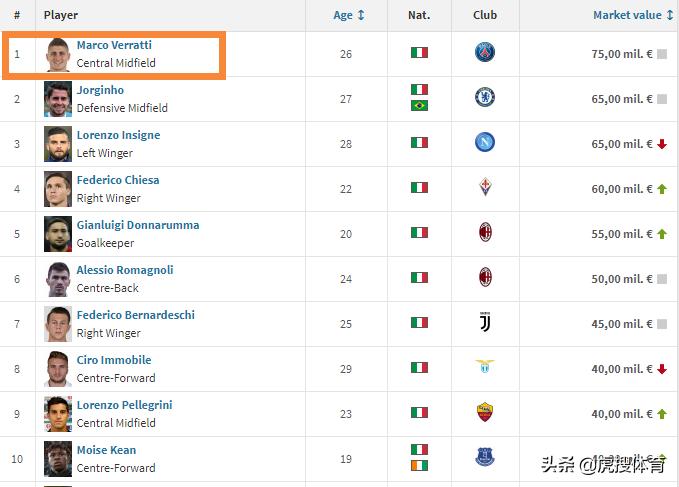Click the Napoli club crest icon

click(x=485, y=143)
